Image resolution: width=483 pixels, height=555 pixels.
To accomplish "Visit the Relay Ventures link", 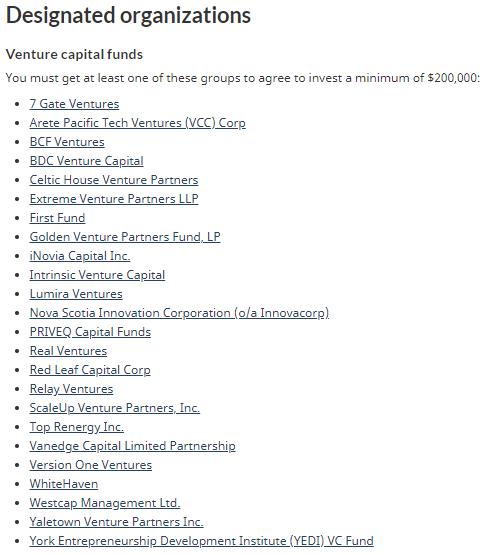I will pyautogui.click(x=71, y=389).
